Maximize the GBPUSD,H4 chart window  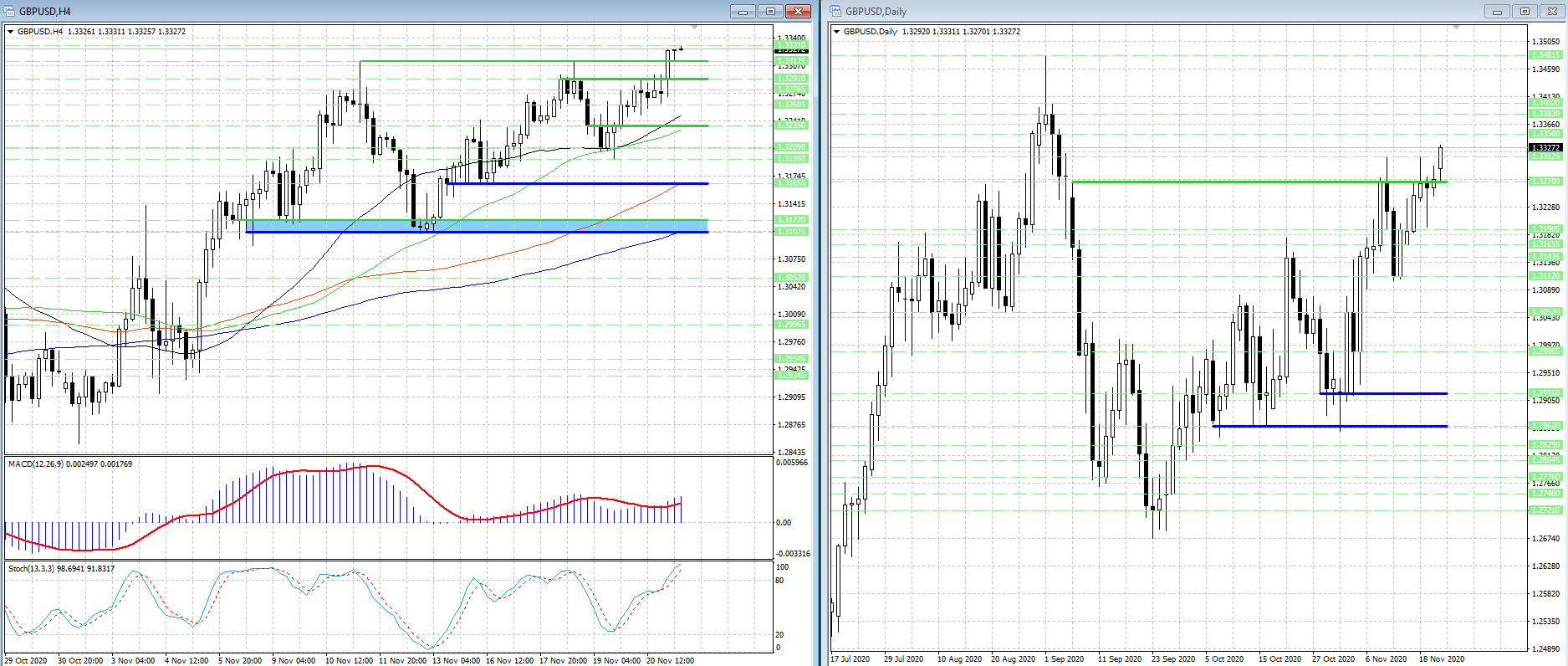click(770, 12)
